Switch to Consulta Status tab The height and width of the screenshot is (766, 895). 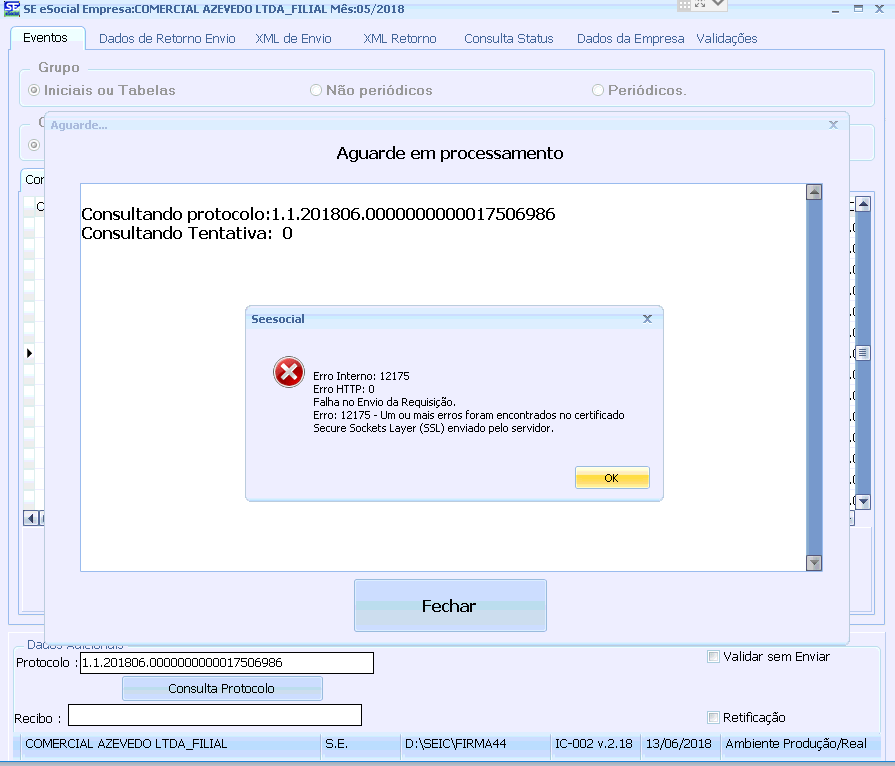[x=509, y=38]
